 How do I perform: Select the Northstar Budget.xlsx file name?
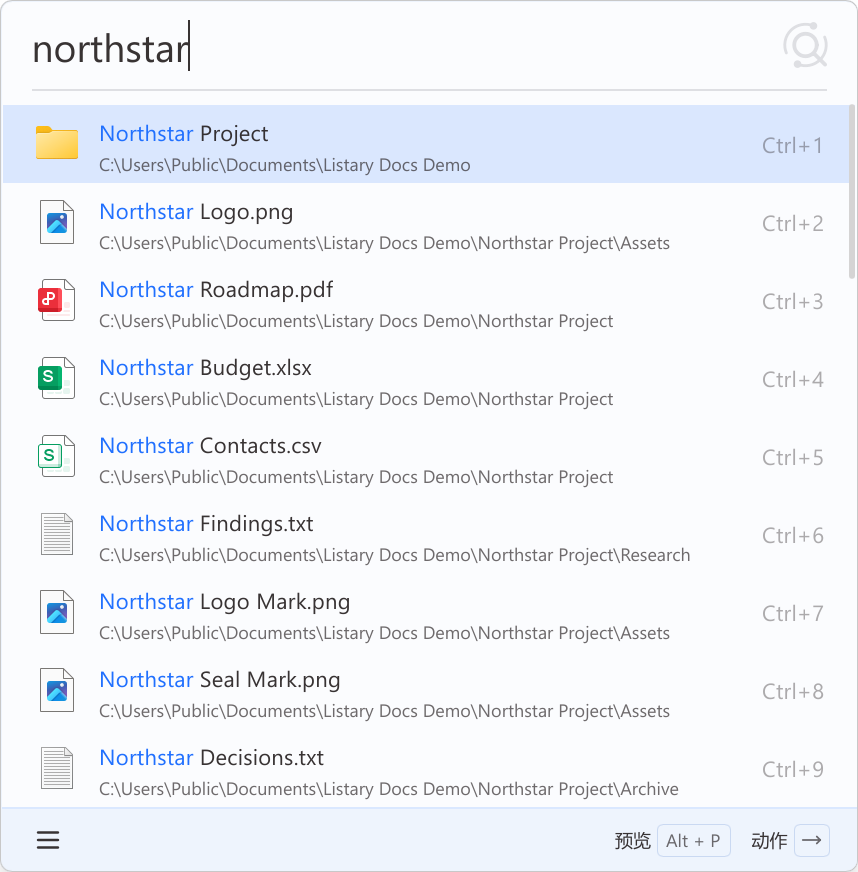pyautogui.click(x=205, y=368)
